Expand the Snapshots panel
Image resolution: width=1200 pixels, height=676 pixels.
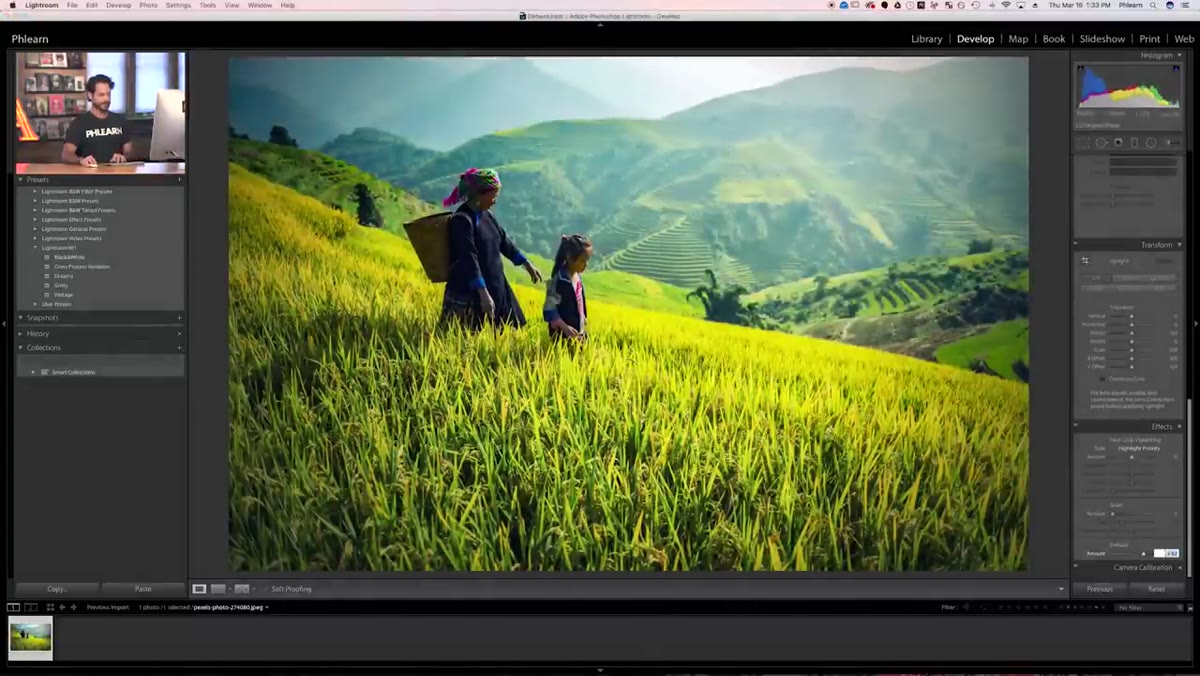coord(21,317)
